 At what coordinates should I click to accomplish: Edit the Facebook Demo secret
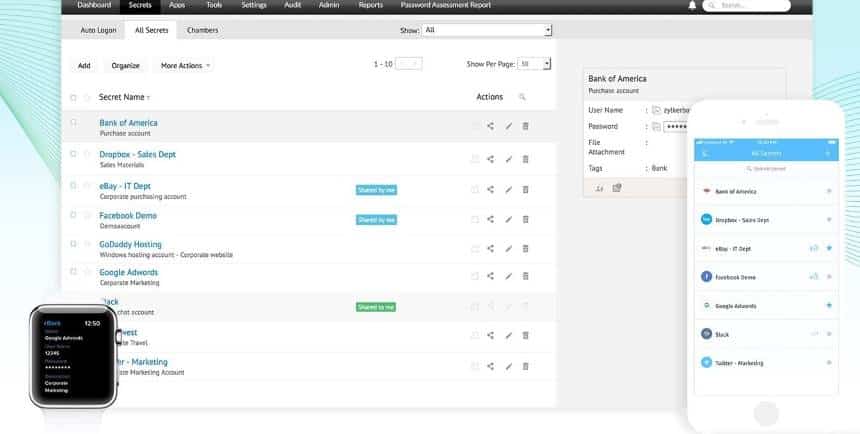[508, 219]
